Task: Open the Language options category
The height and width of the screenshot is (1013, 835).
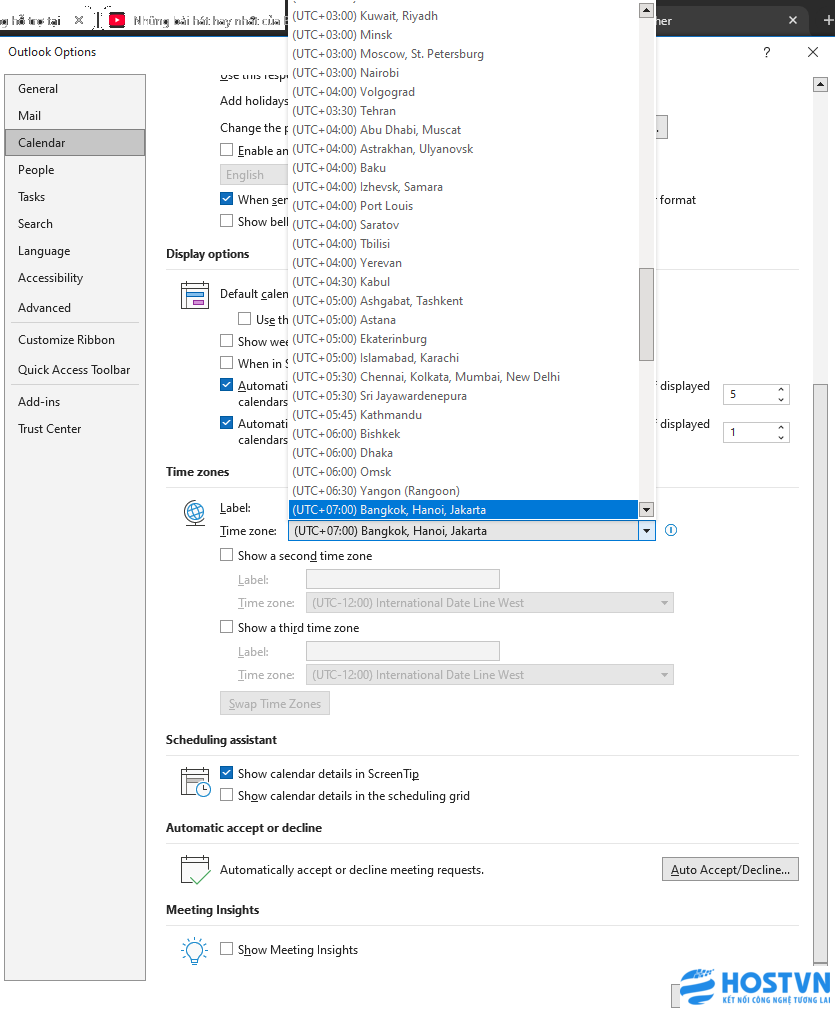Action: click(75, 251)
